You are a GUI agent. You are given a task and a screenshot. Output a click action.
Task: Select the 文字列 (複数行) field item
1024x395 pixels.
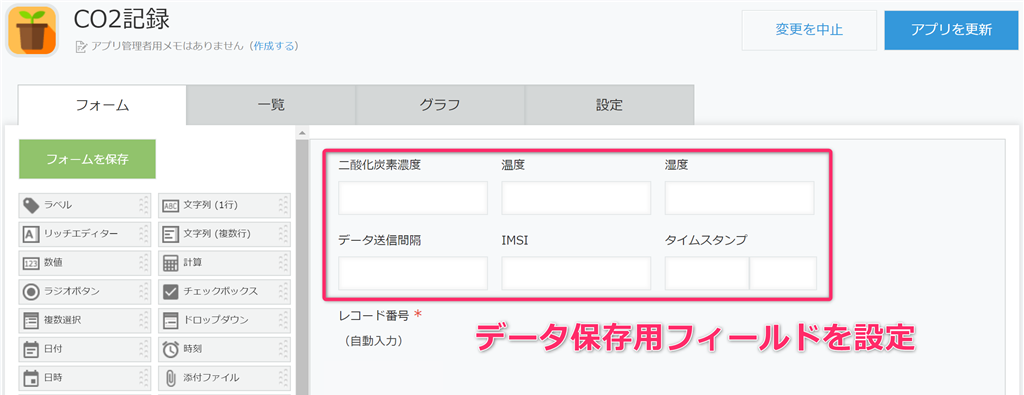point(225,234)
